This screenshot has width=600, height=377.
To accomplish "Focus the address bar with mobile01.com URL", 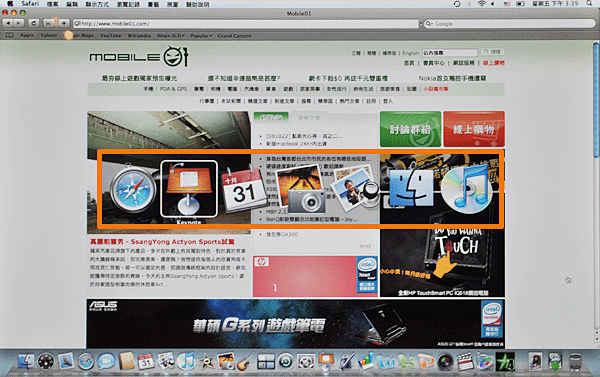I will pyautogui.click(x=246, y=24).
